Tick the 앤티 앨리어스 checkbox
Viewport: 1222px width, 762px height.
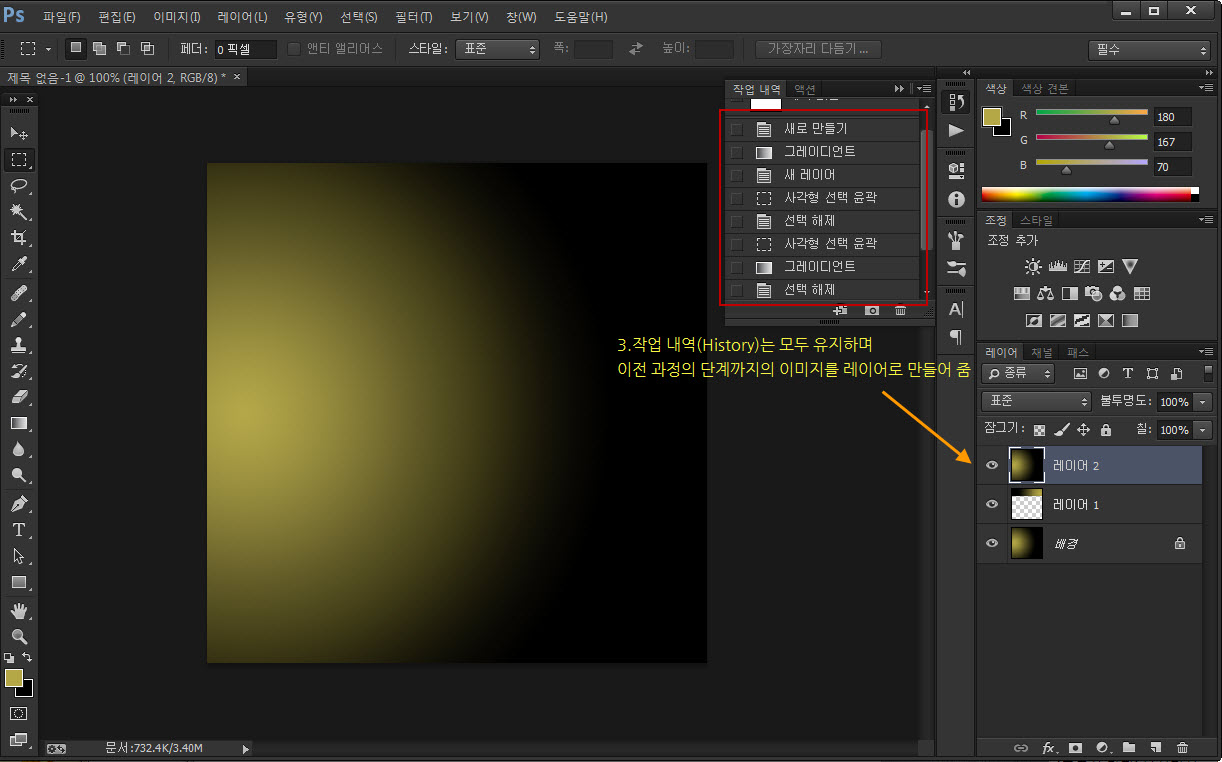[x=294, y=48]
